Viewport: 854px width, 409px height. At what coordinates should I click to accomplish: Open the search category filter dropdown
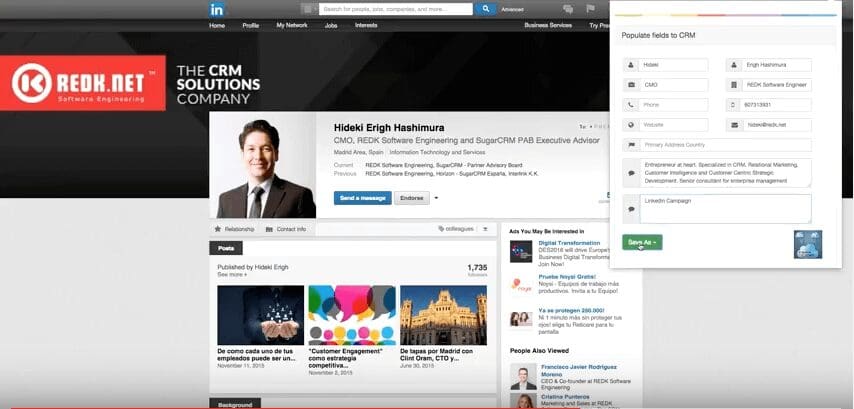(x=309, y=9)
